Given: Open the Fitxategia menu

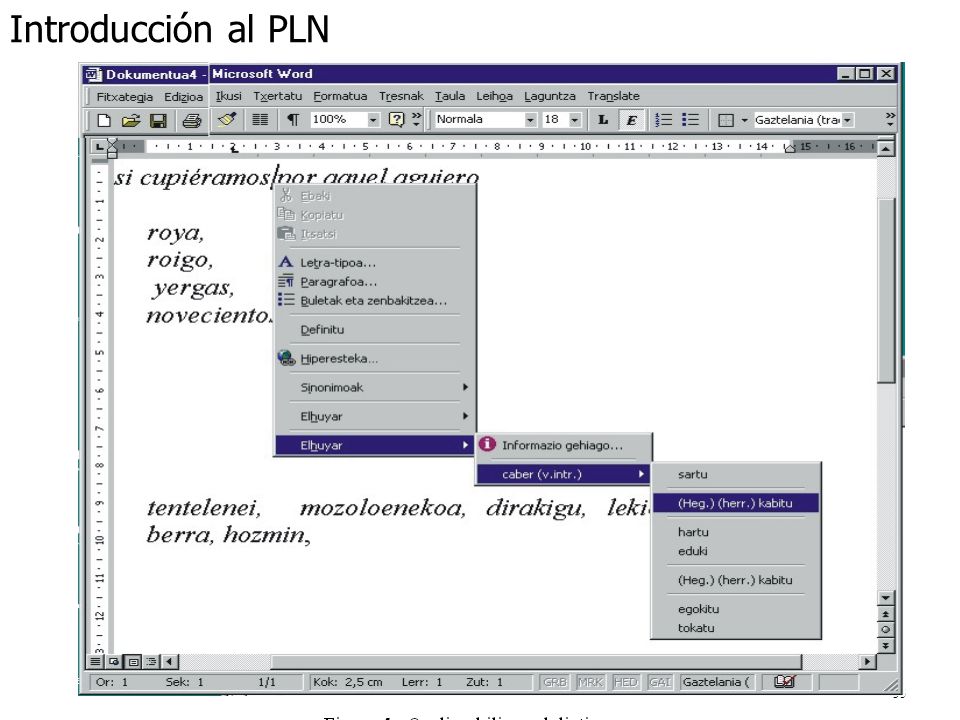Looking at the screenshot, I should pos(124,97).
